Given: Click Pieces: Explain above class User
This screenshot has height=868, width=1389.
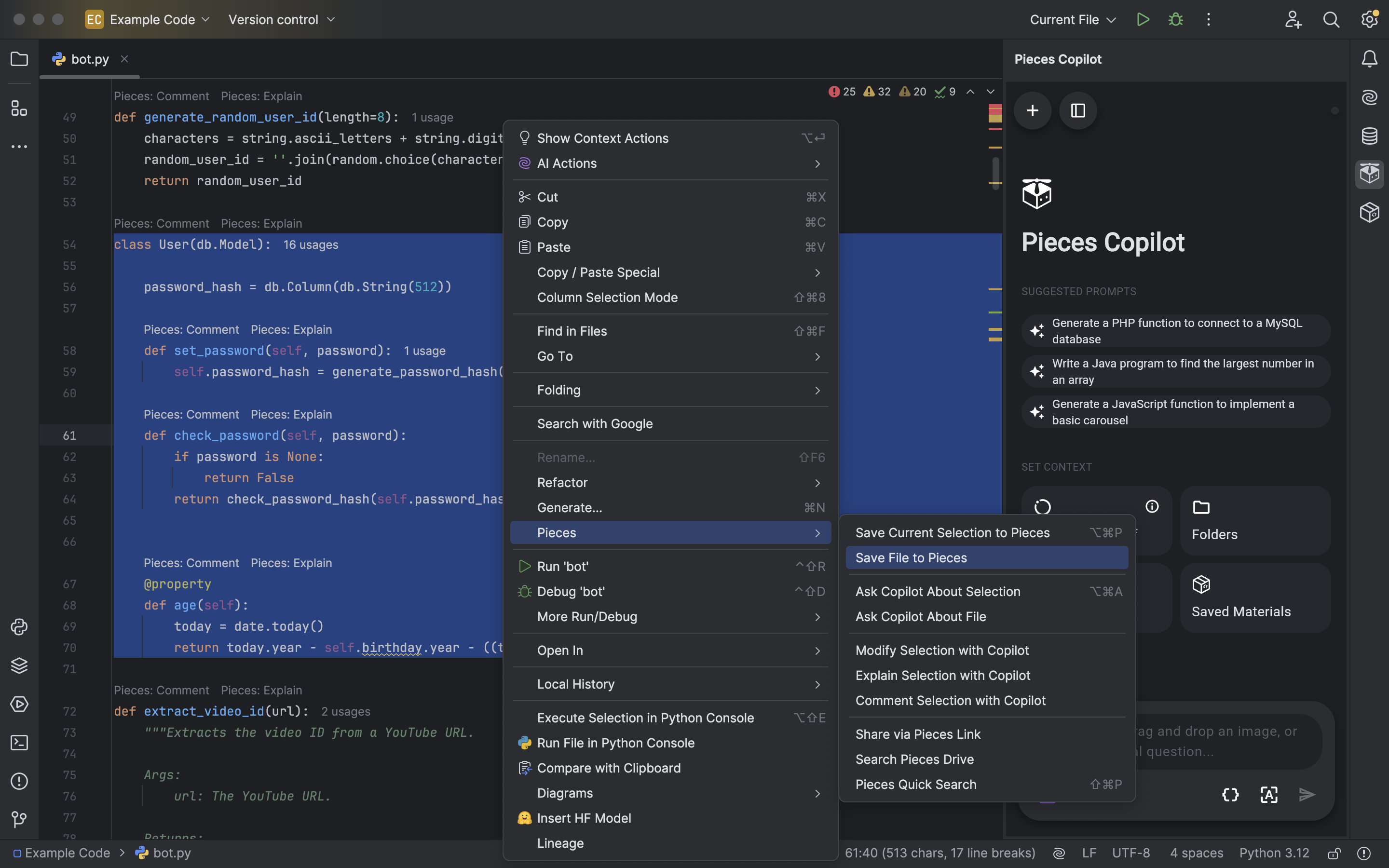Looking at the screenshot, I should click(261, 223).
